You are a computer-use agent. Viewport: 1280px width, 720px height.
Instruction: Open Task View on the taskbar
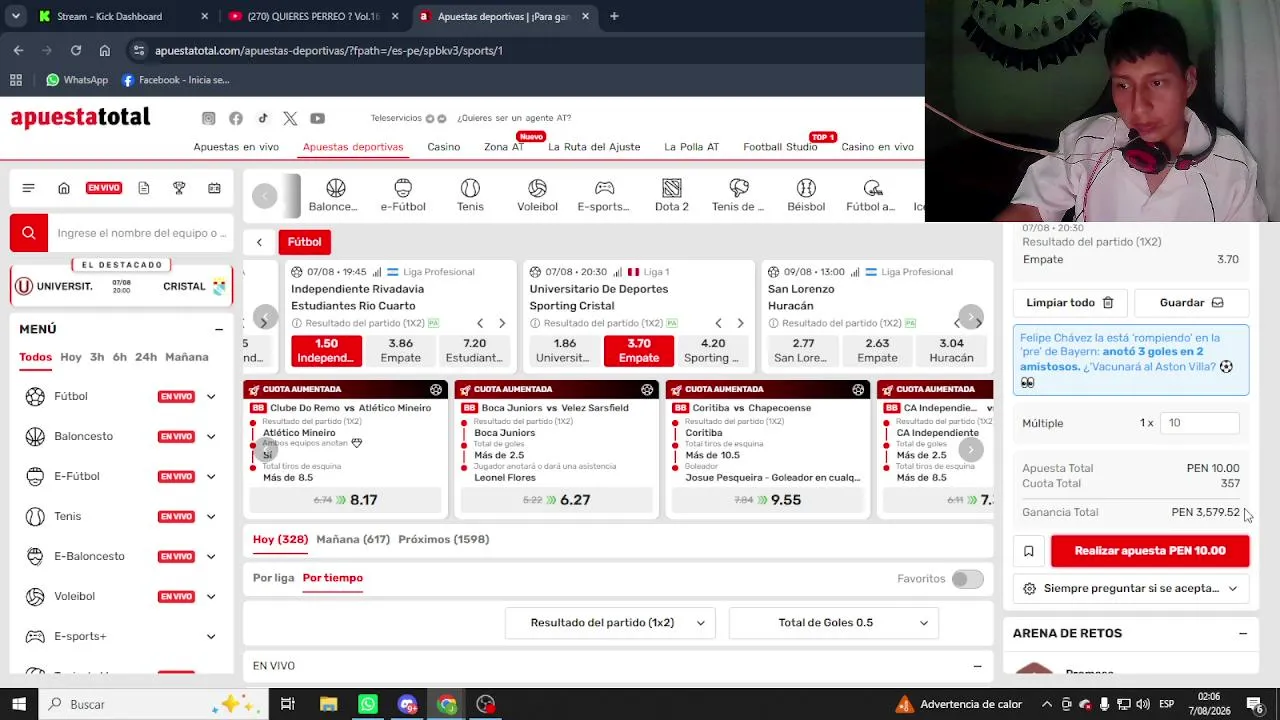(x=287, y=704)
